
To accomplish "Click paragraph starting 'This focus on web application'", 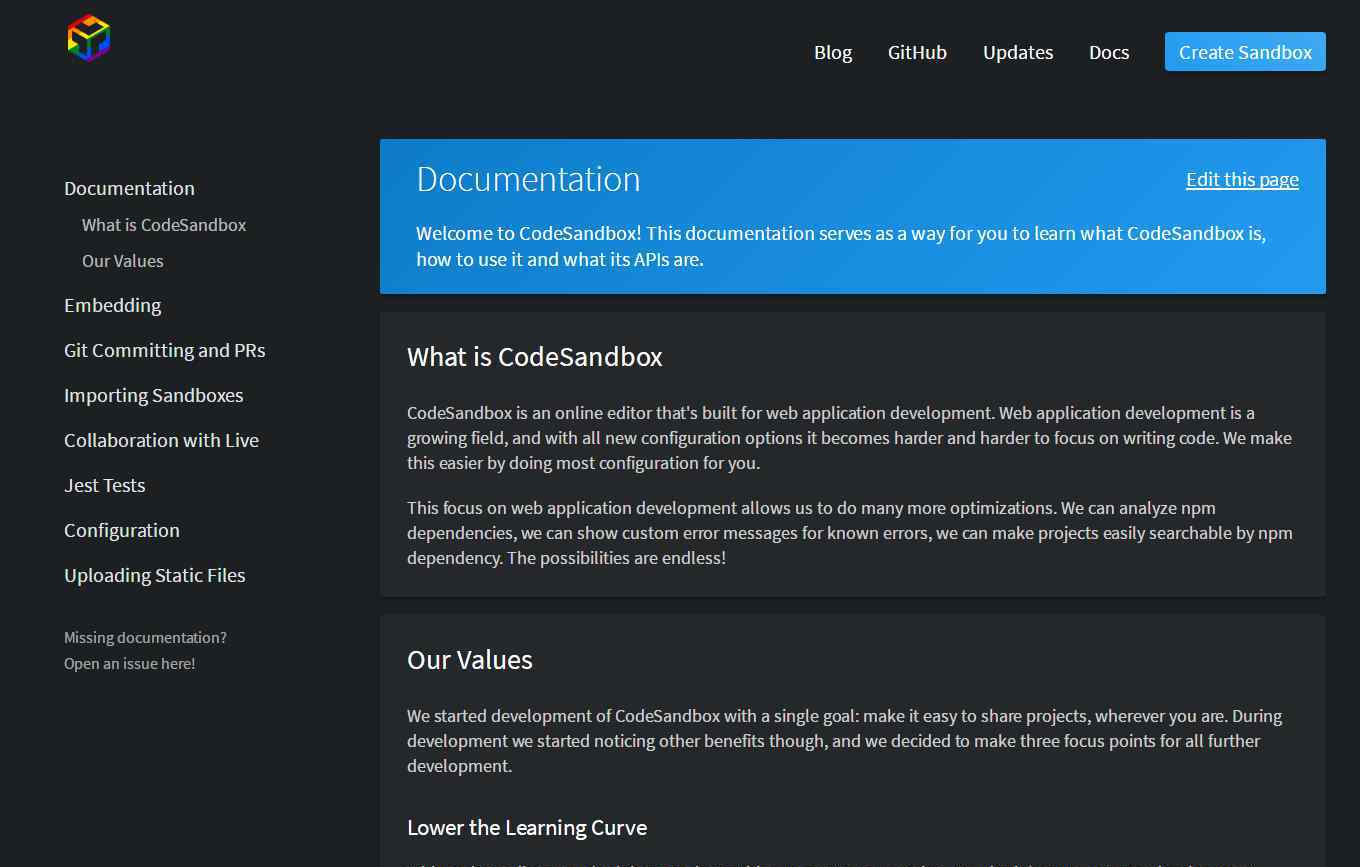I will pyautogui.click(x=850, y=533).
